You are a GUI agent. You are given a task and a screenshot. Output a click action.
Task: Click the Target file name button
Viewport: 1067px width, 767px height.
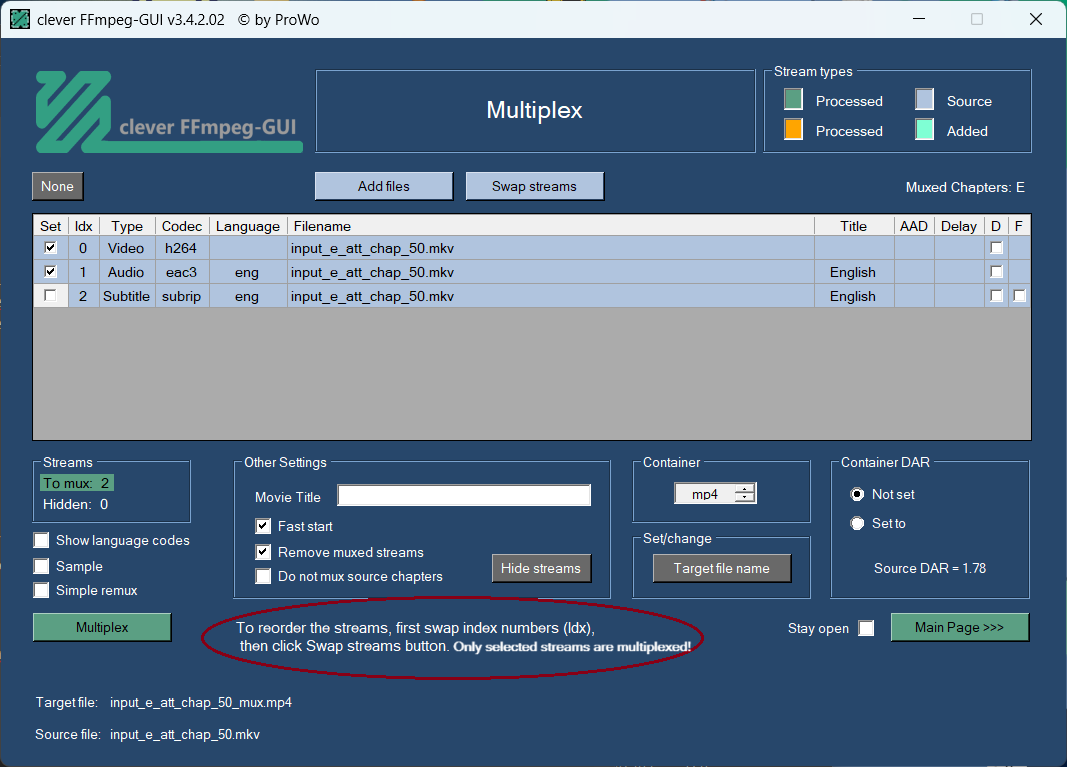pyautogui.click(x=721, y=568)
